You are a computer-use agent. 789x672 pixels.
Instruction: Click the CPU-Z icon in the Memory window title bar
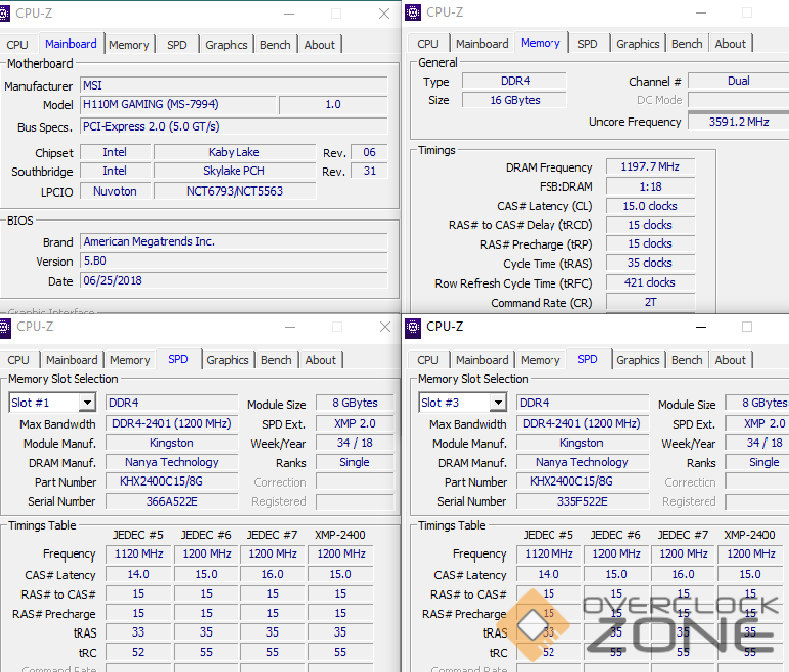point(414,12)
